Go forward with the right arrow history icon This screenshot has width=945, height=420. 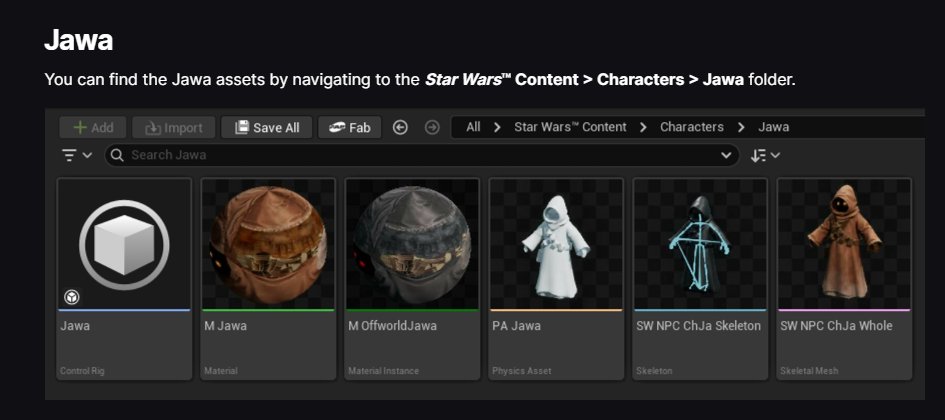click(x=432, y=127)
